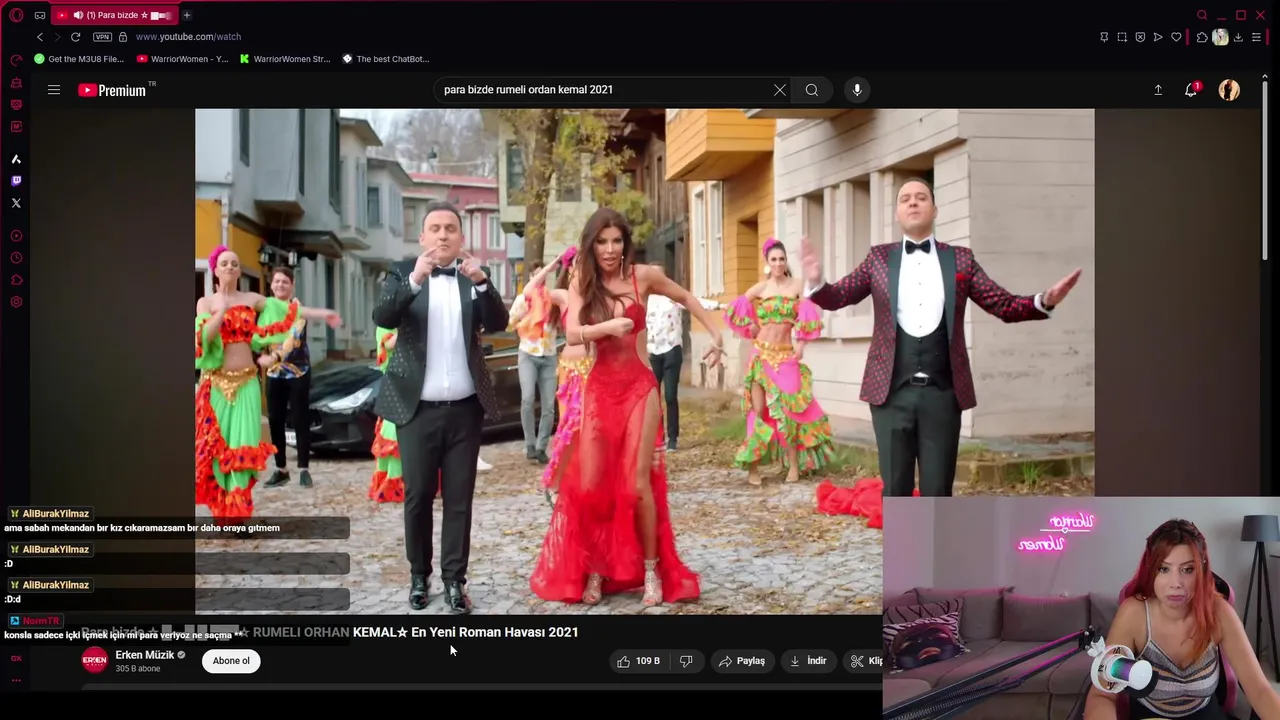
Task: Dislike the video
Action: [x=687, y=661]
